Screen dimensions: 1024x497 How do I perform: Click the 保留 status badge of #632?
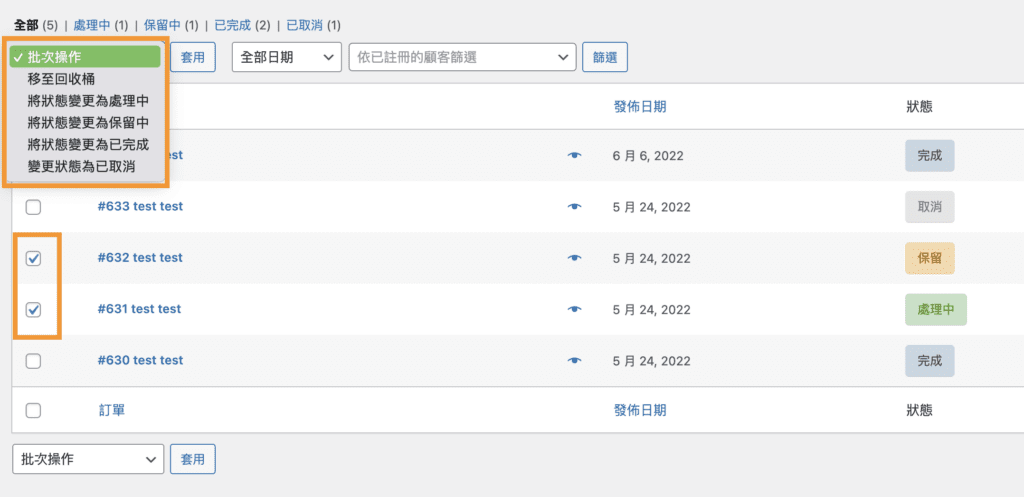[x=929, y=258]
